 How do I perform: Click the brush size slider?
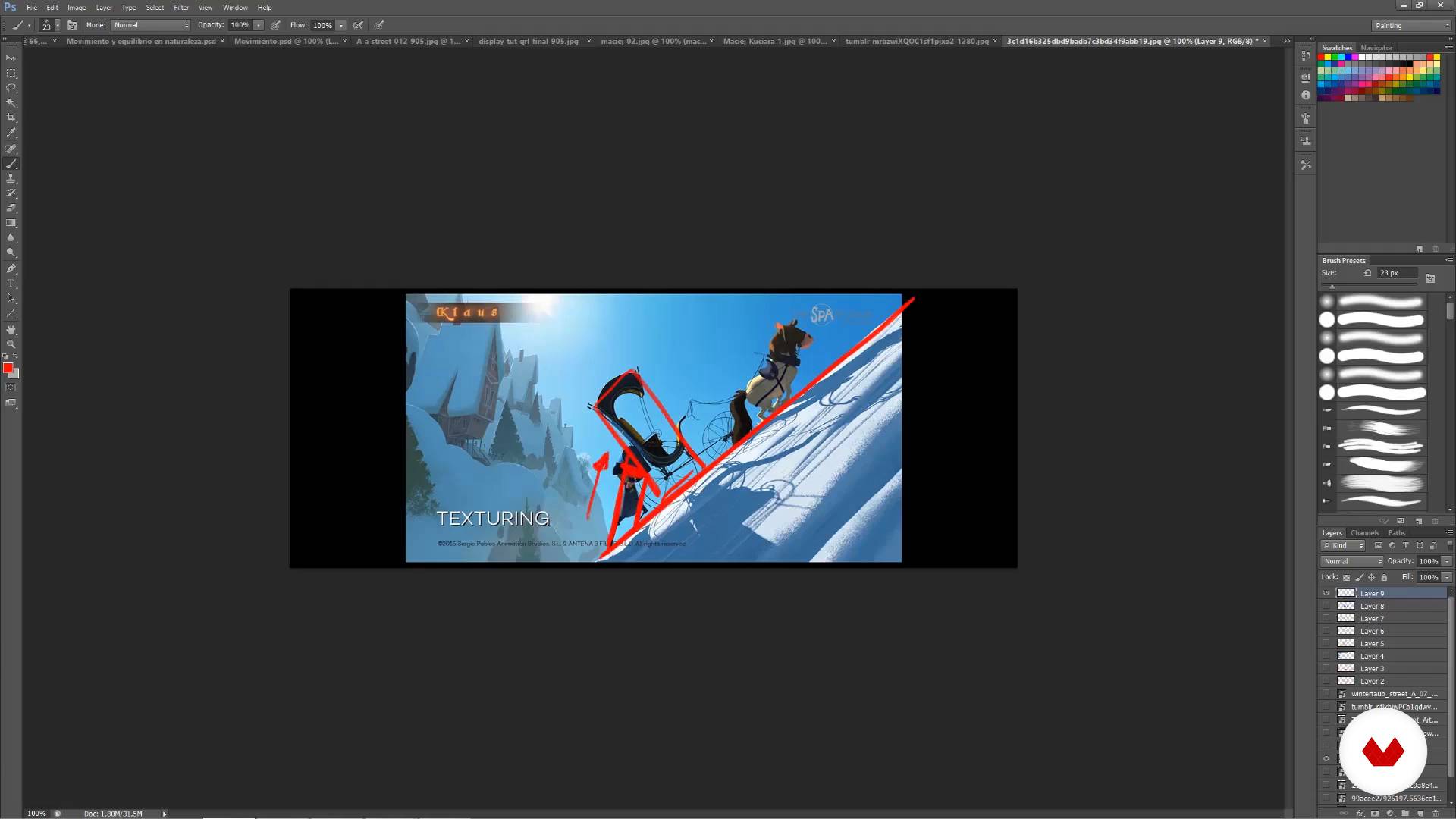pyautogui.click(x=1369, y=286)
